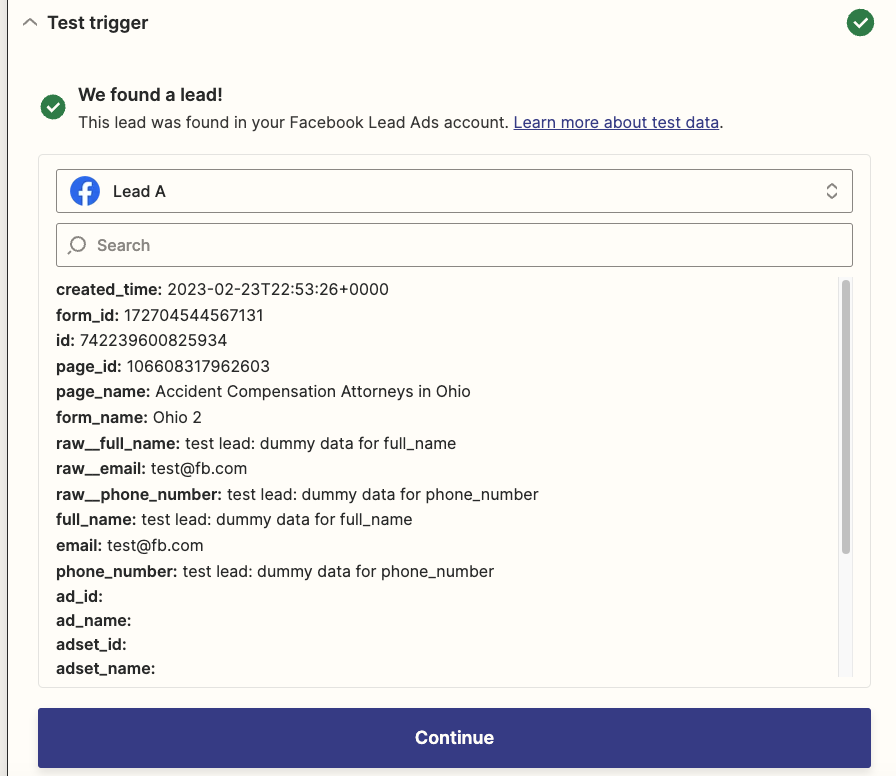Select the empty ad_id row

coord(79,597)
